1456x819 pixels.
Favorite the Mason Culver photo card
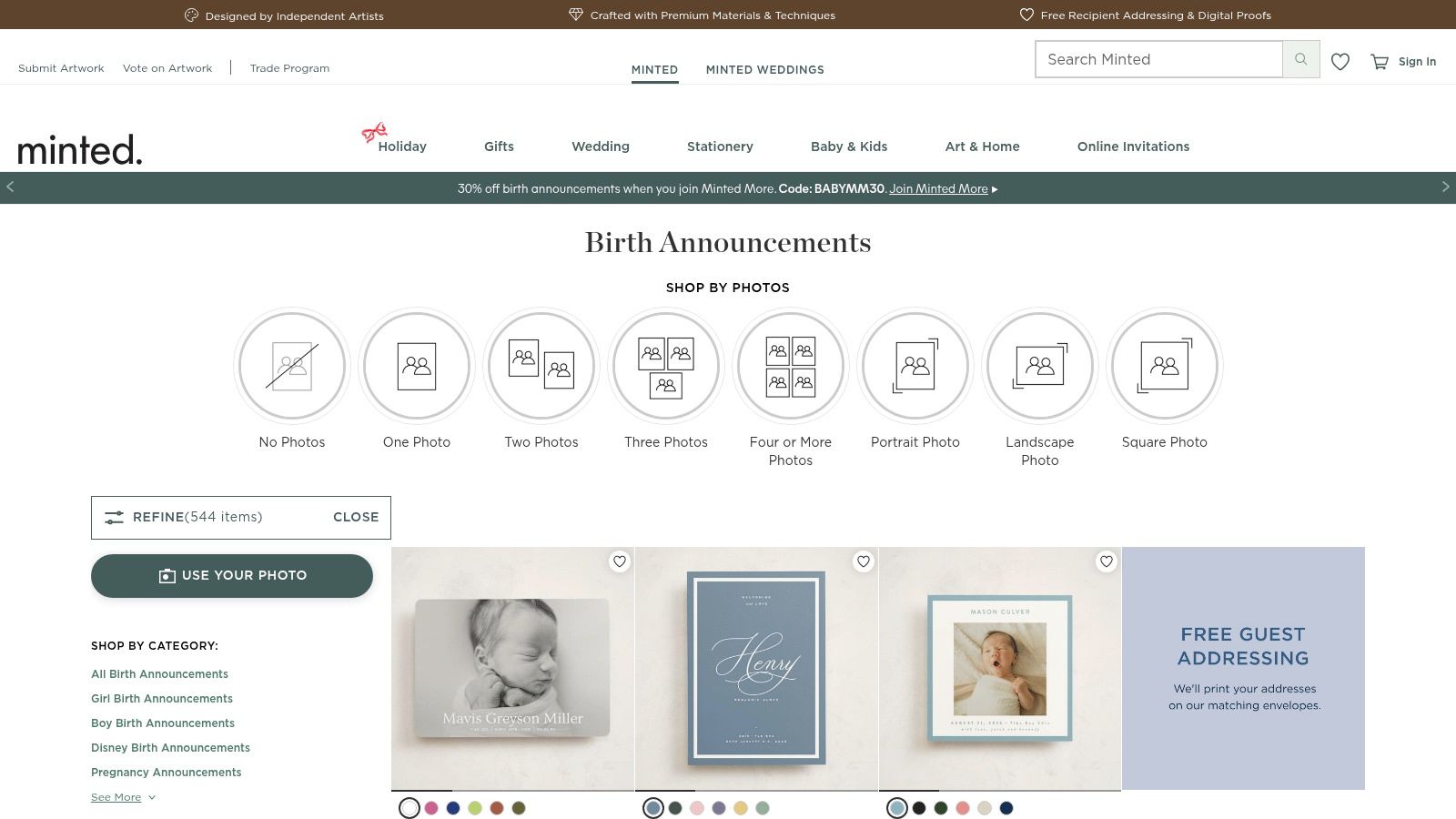tap(1107, 561)
